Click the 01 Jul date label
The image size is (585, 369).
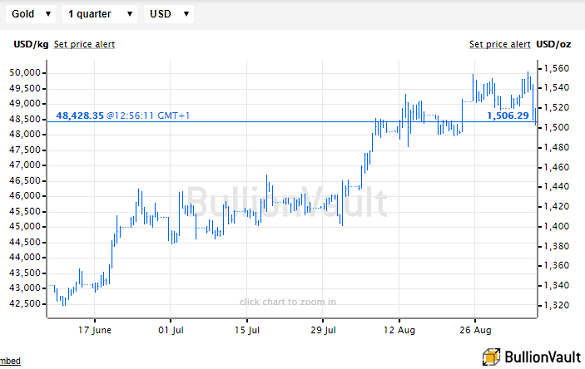click(x=171, y=330)
